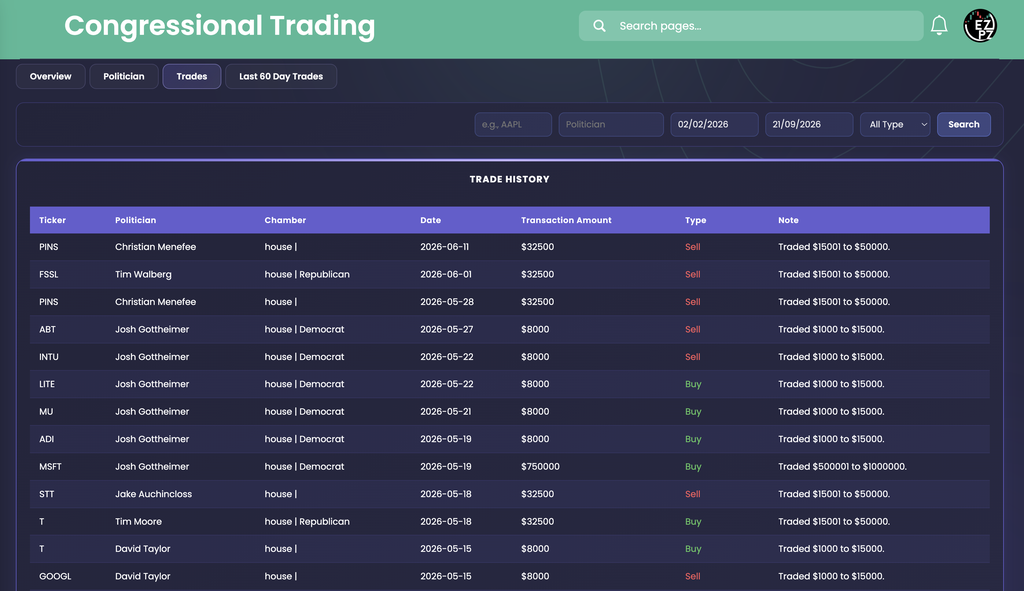Screen dimensions: 1024x591
Task: Open the end date field 21/09/2026
Action: coord(809,124)
